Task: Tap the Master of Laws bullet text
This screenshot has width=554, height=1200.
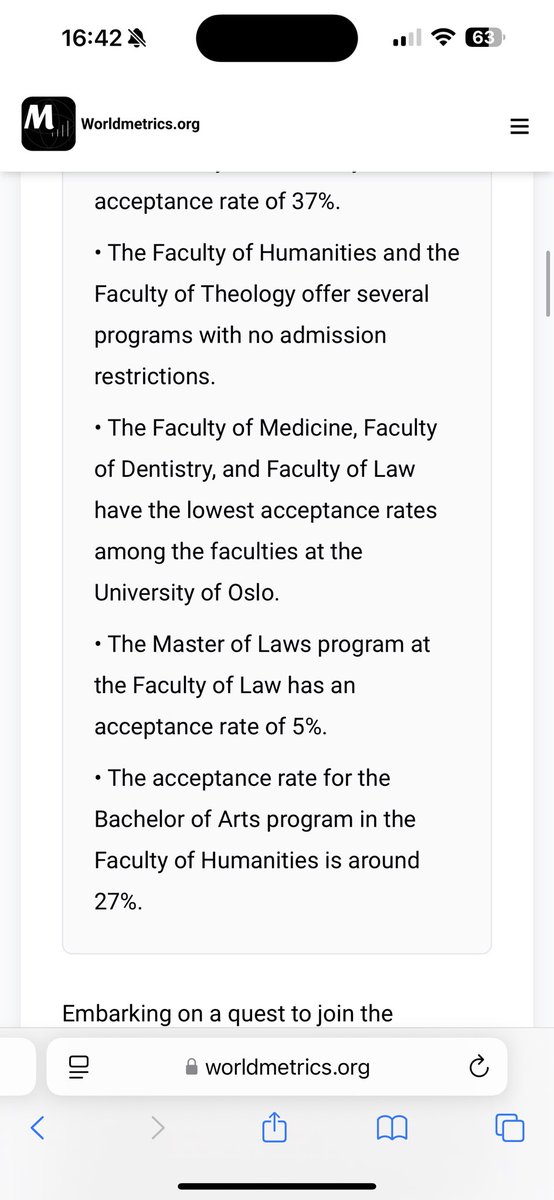Action: click(x=262, y=685)
